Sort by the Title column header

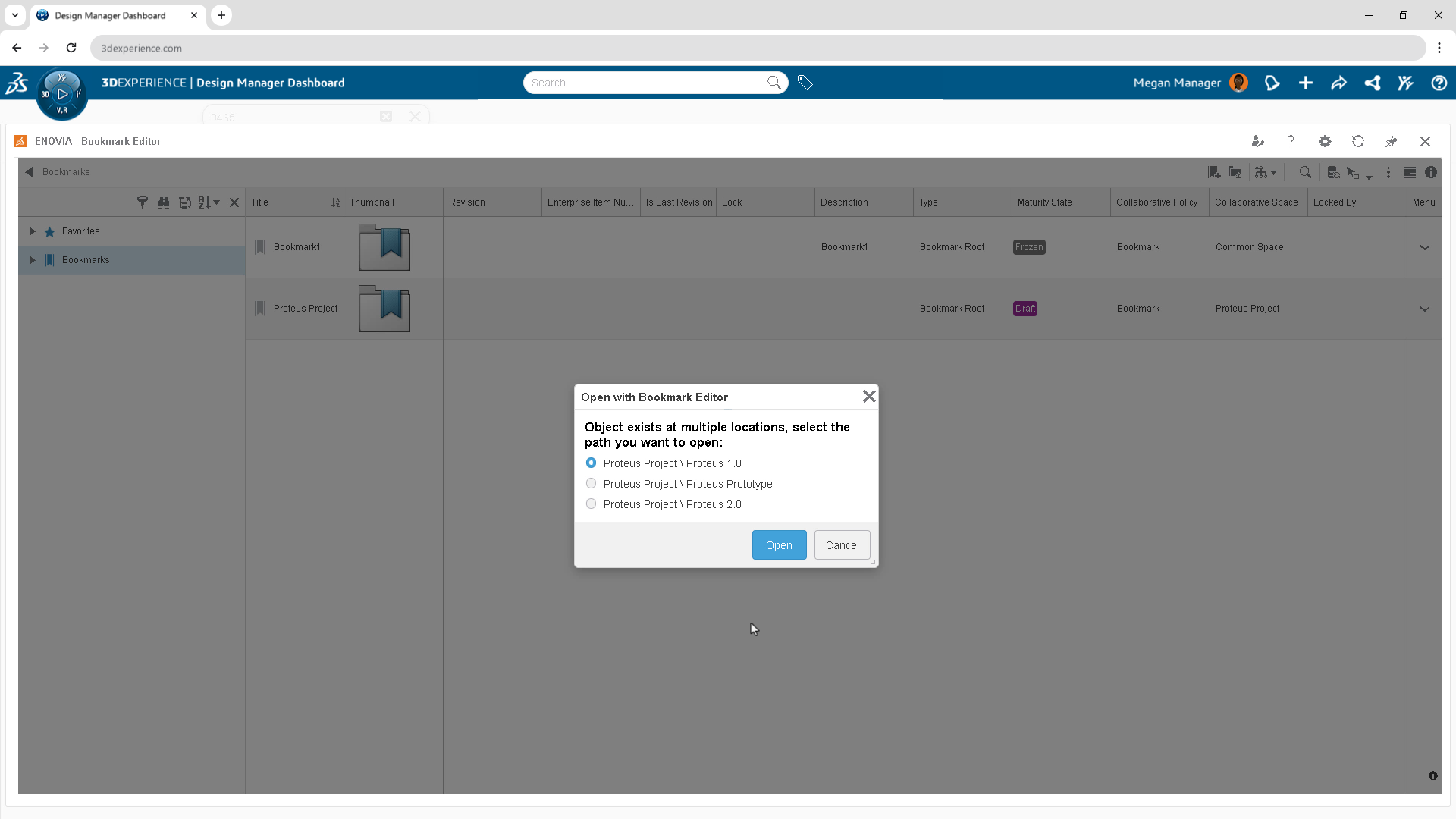pyautogui.click(x=260, y=202)
